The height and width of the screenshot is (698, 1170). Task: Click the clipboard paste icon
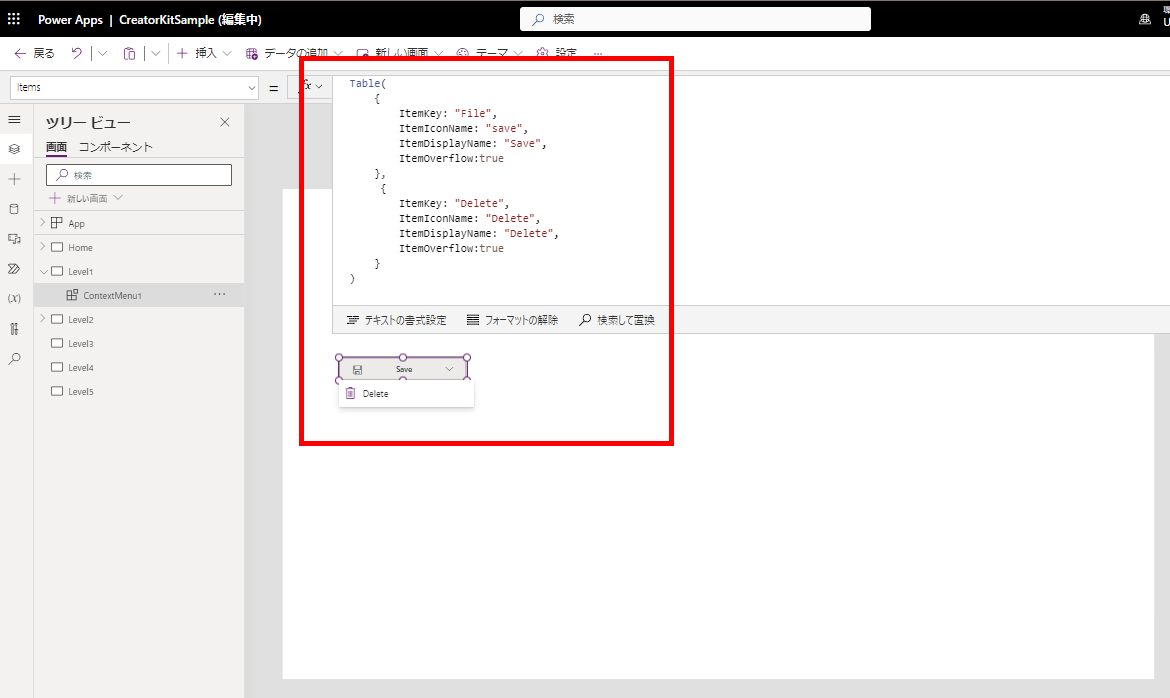[x=129, y=52]
